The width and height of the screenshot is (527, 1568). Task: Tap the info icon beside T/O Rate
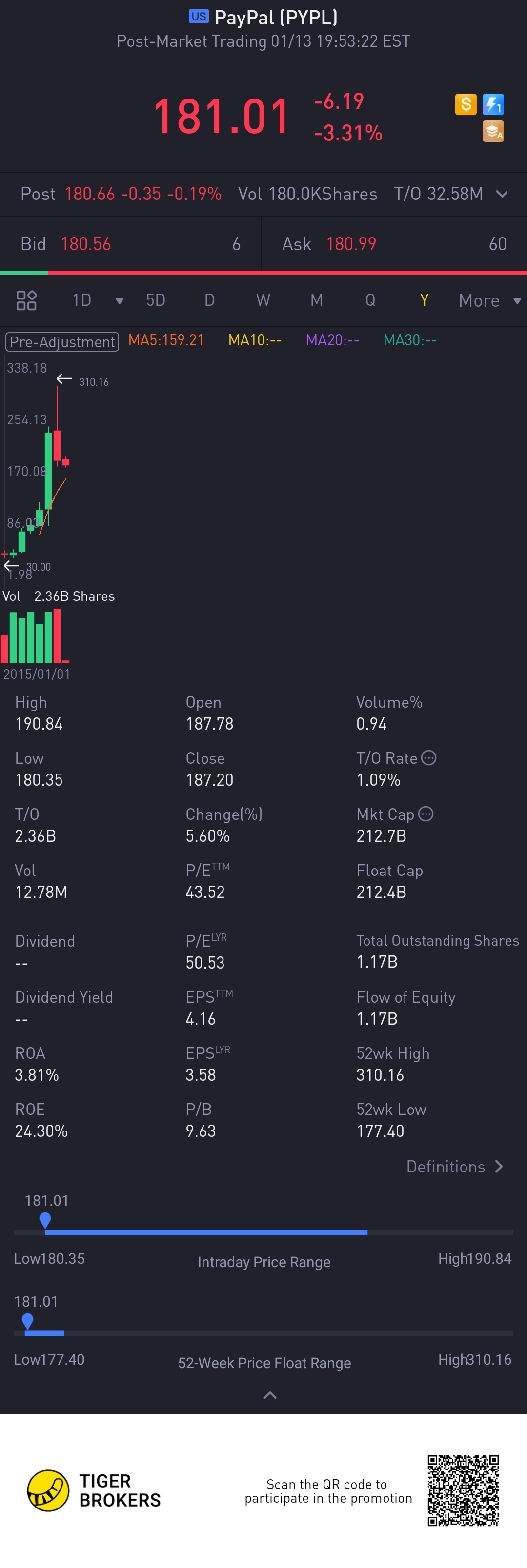pos(429,758)
